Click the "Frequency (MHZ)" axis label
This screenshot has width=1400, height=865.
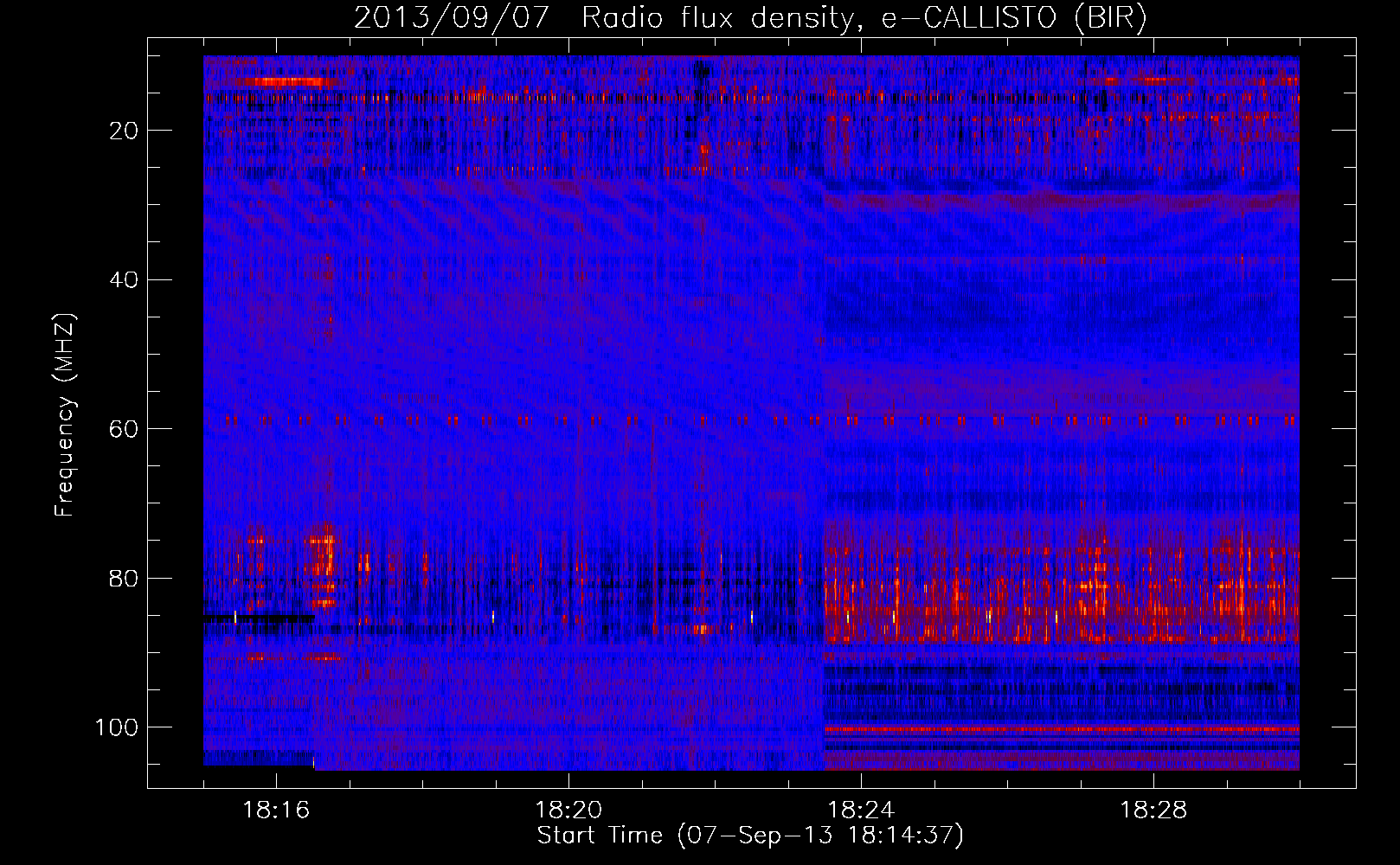tap(65, 415)
